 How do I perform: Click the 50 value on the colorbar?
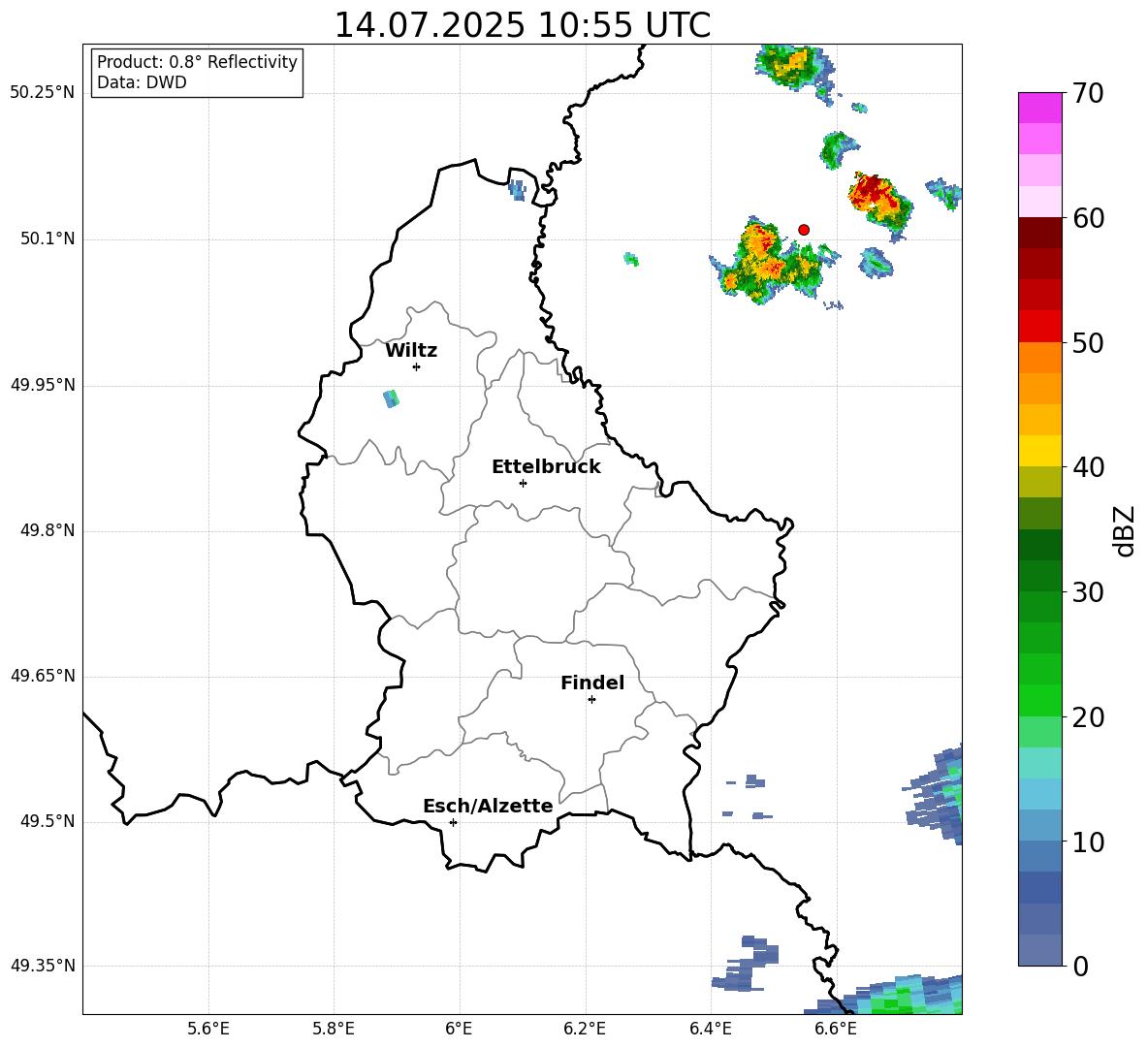(1088, 342)
